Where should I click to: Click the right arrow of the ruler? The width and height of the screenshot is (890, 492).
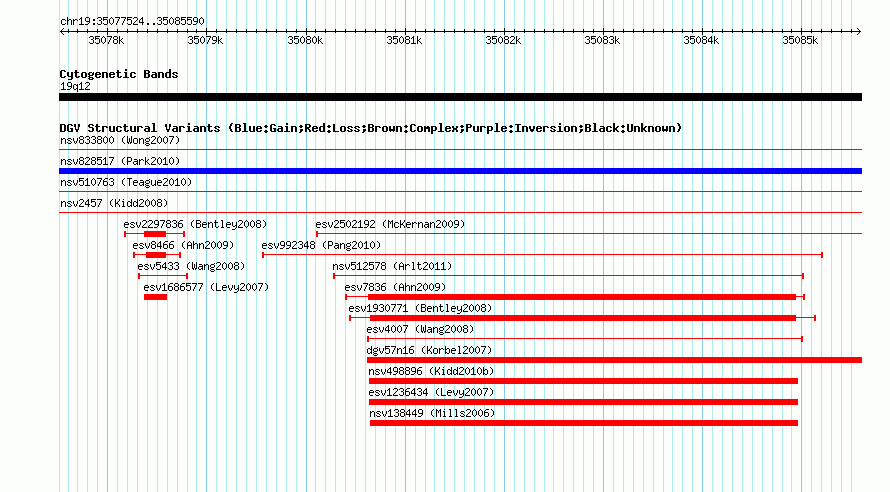[x=858, y=31]
